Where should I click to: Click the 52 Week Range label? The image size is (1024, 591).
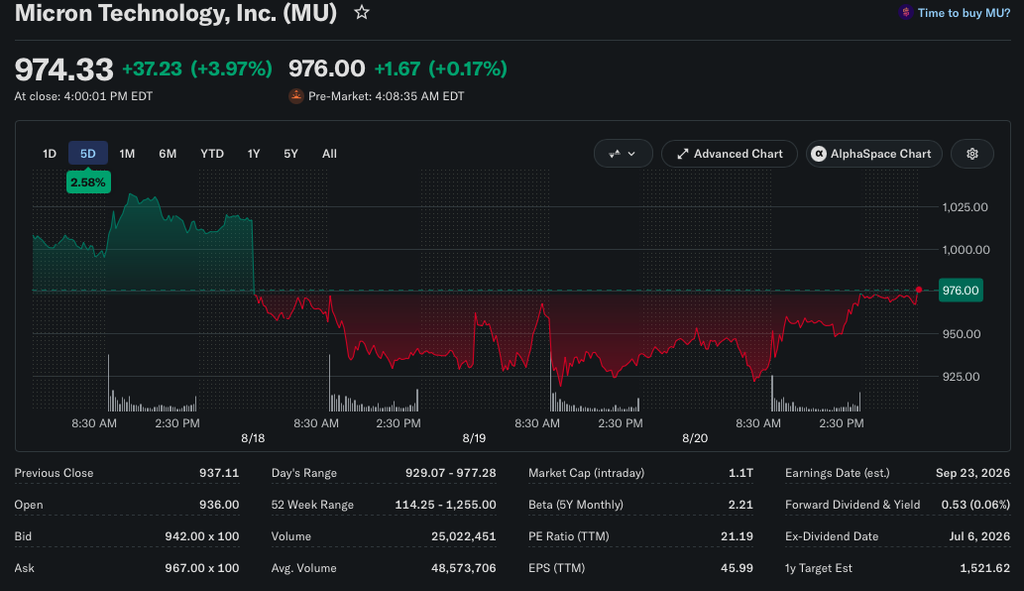pyautogui.click(x=312, y=505)
